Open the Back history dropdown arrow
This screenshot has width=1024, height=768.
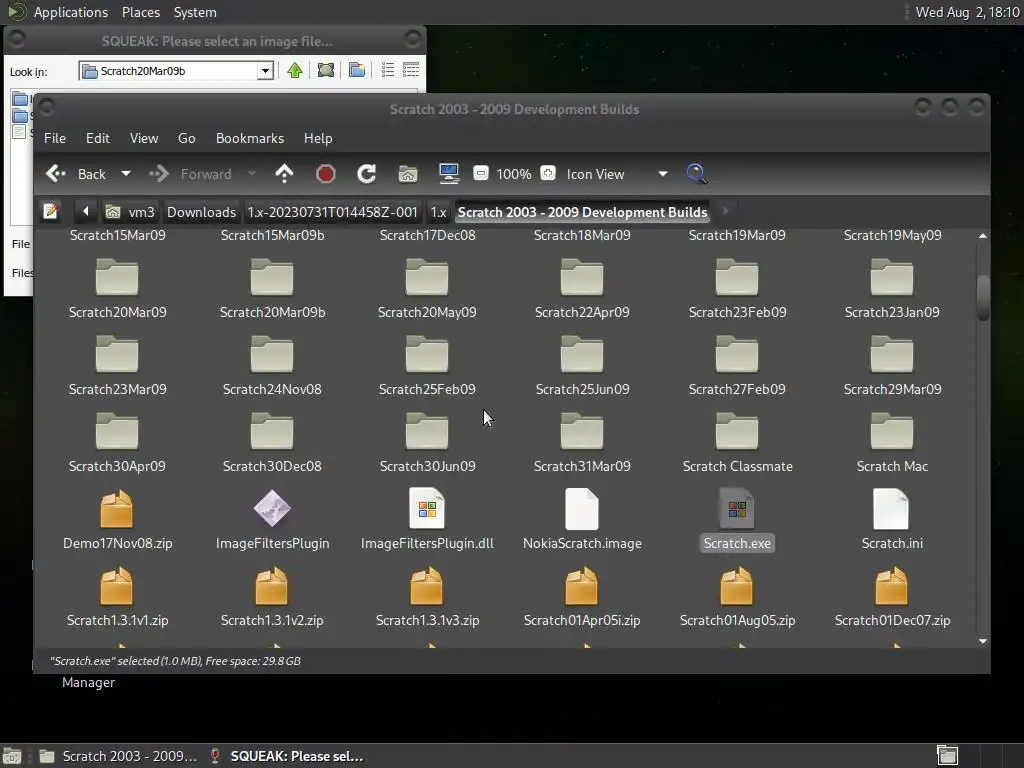(126, 174)
